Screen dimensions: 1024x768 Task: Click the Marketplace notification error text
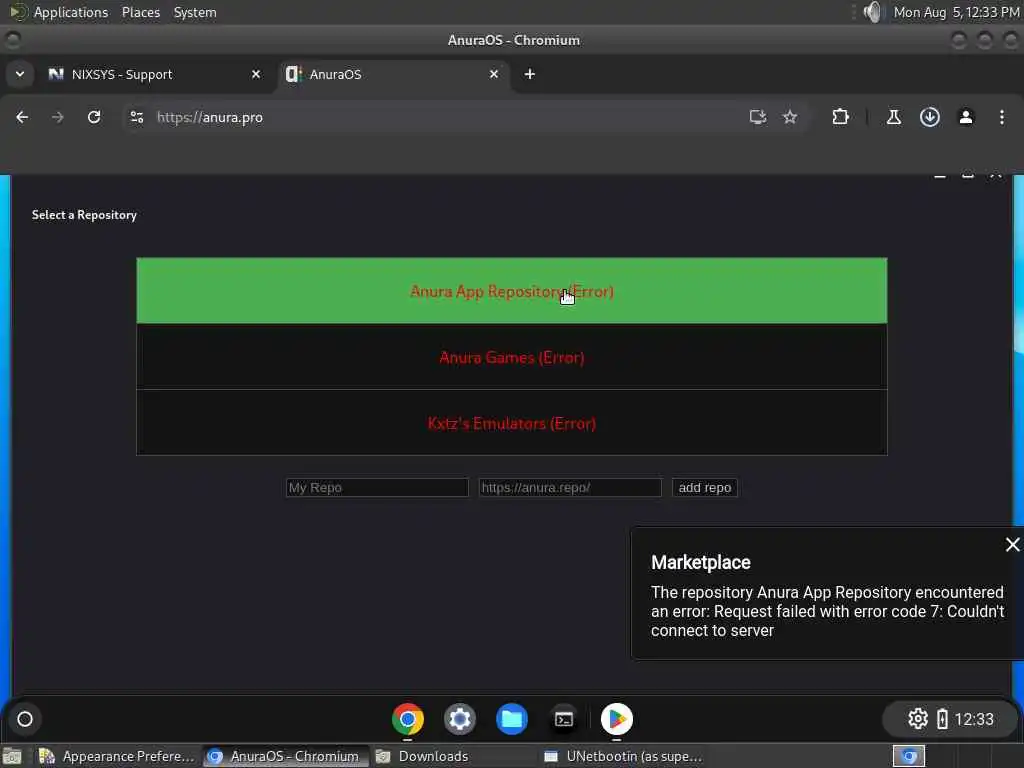[827, 611]
